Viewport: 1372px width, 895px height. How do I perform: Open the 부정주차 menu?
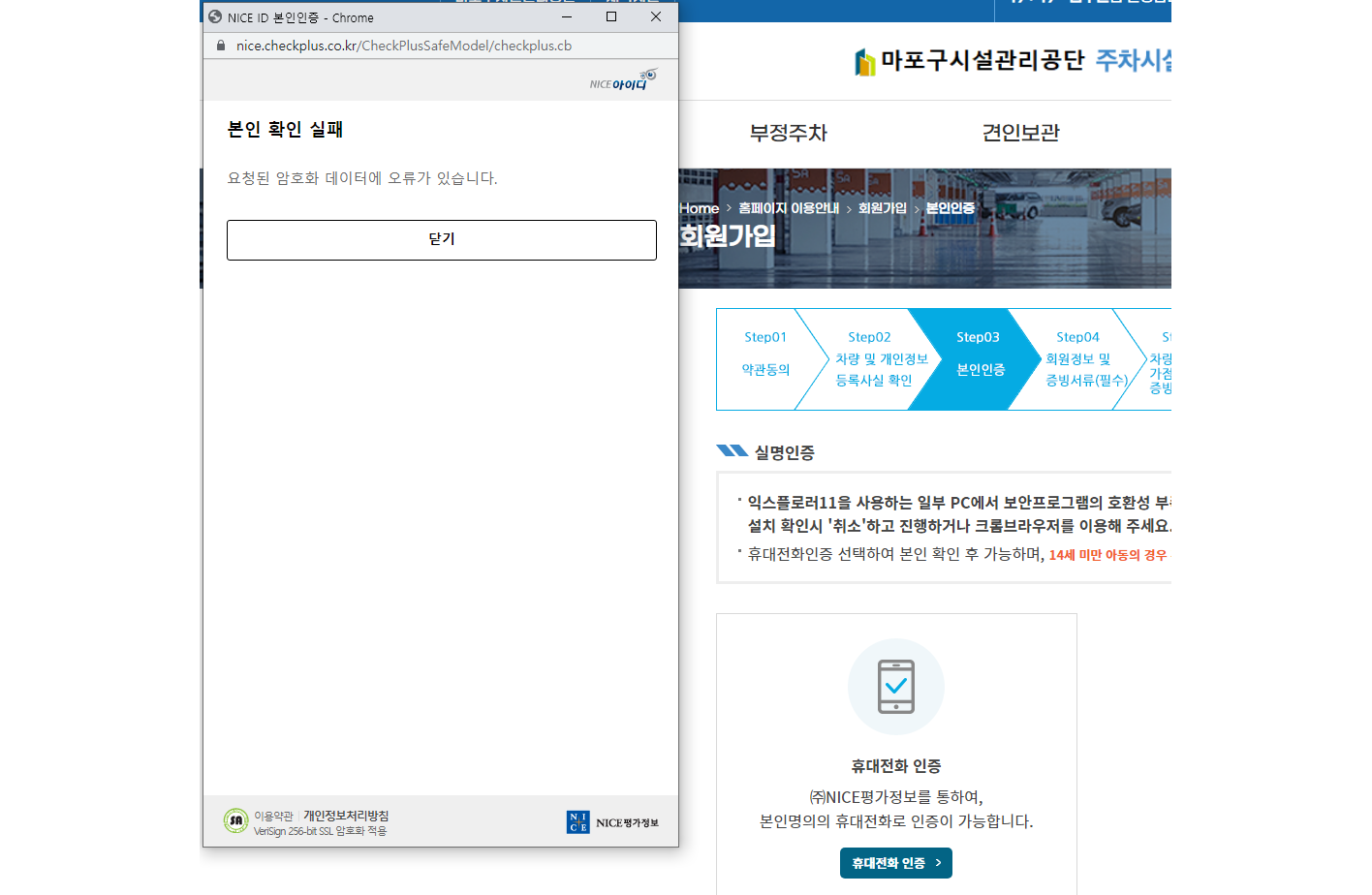(788, 133)
